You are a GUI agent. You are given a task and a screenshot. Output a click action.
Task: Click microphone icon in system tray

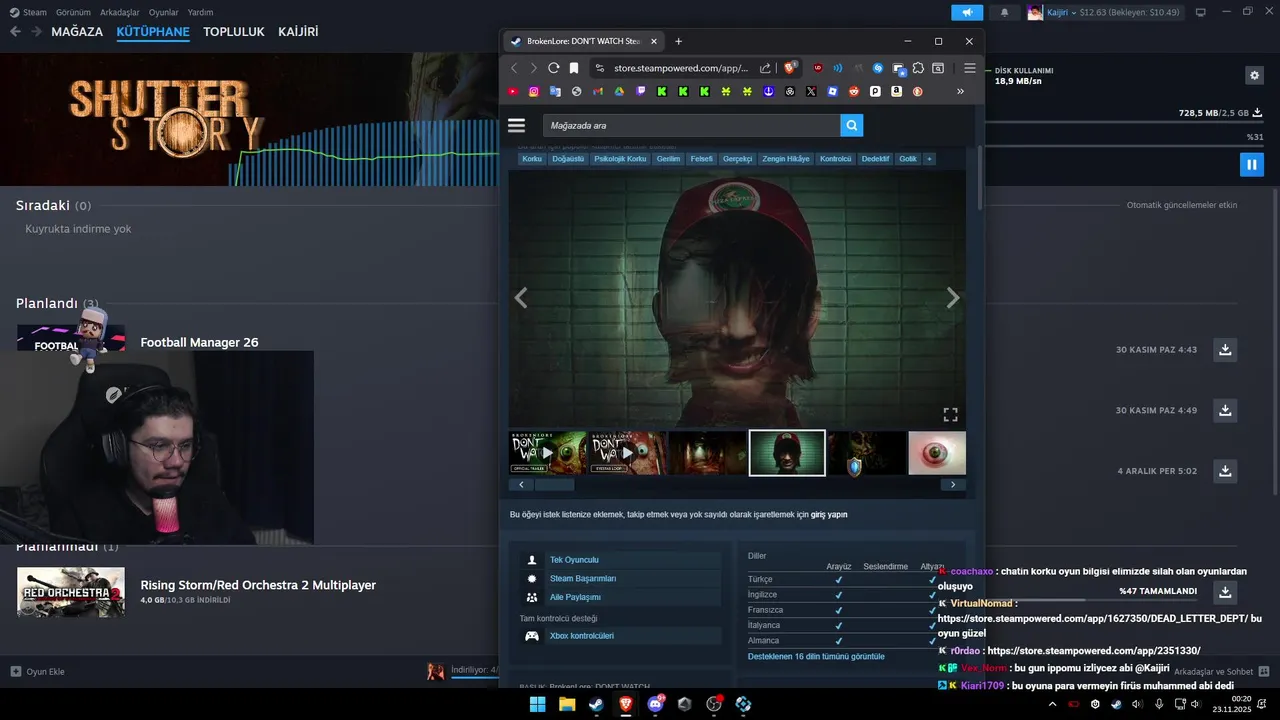1159,704
